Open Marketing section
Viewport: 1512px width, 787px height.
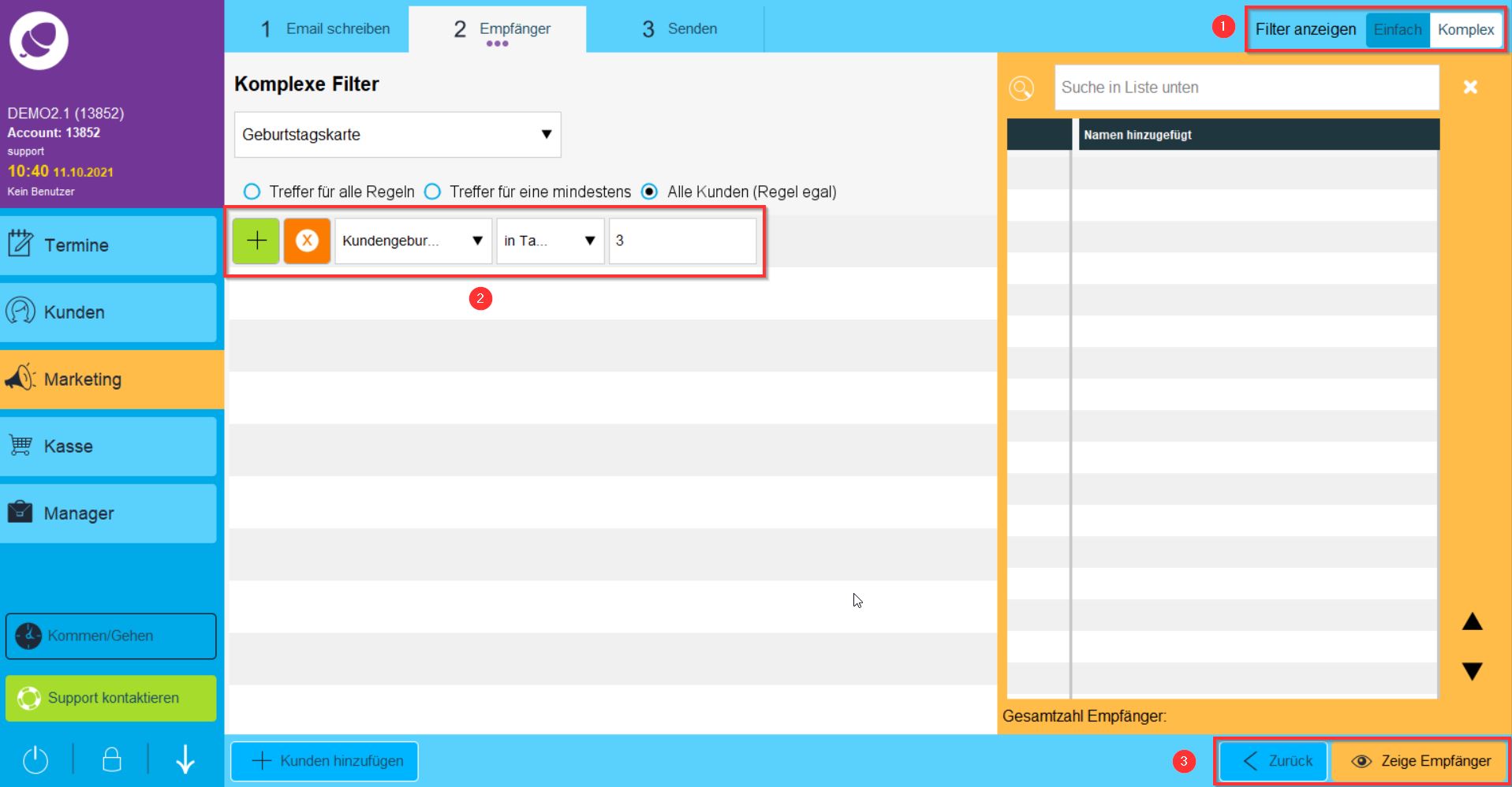pos(111,379)
